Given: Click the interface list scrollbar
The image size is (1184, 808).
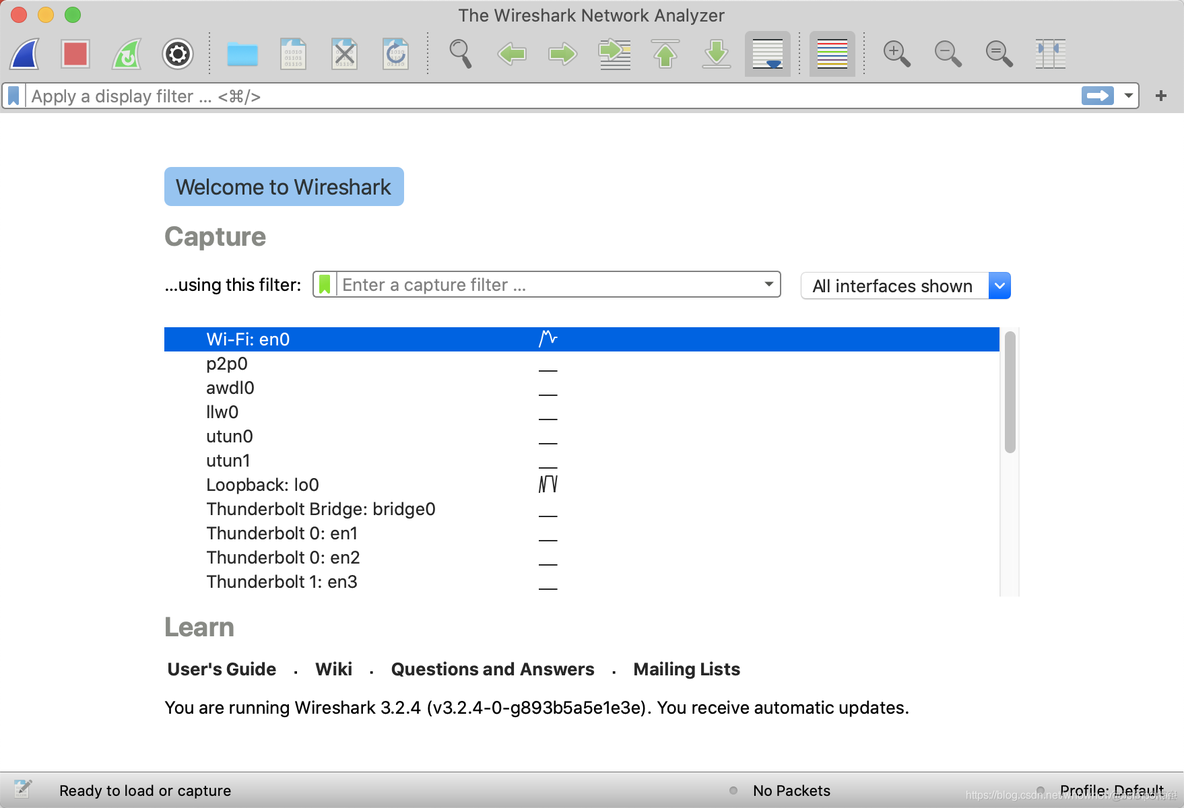Looking at the screenshot, I should [x=1010, y=393].
